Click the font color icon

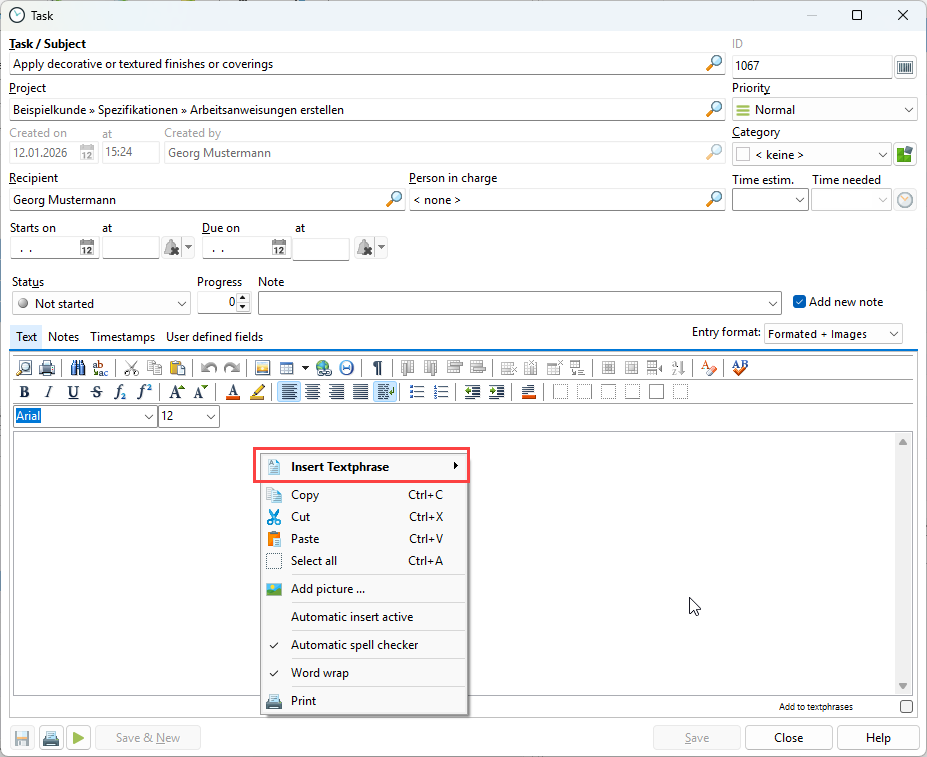(x=233, y=392)
